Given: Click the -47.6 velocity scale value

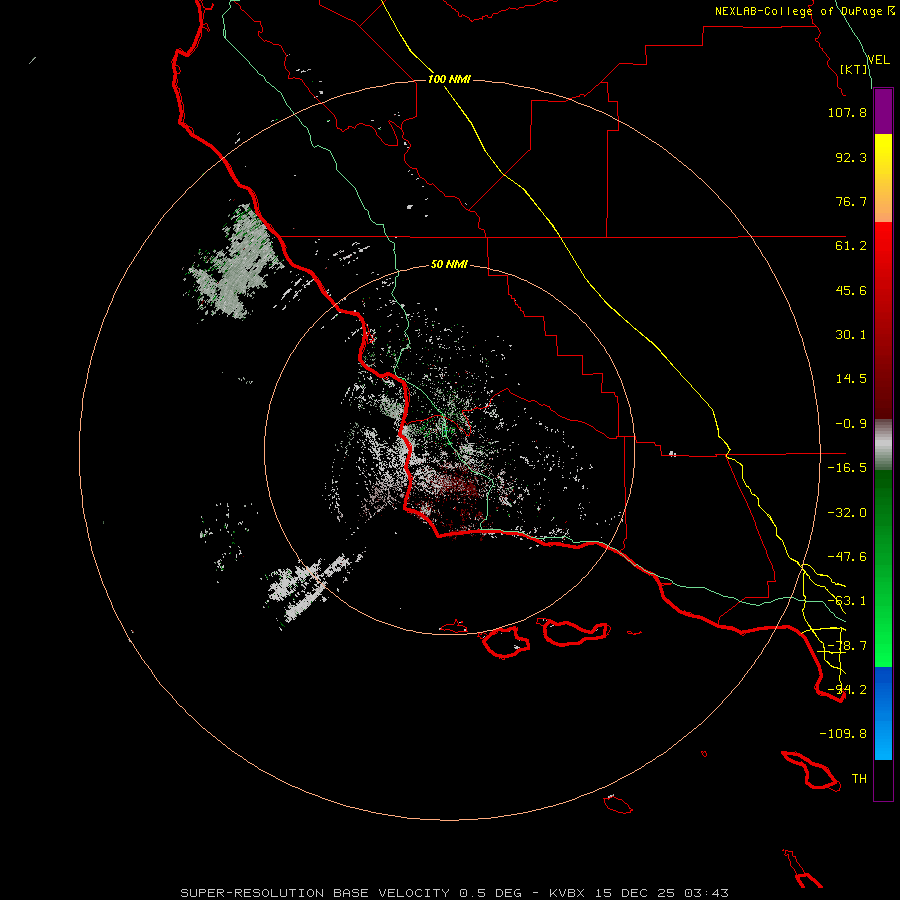Looking at the screenshot, I should point(847,557).
